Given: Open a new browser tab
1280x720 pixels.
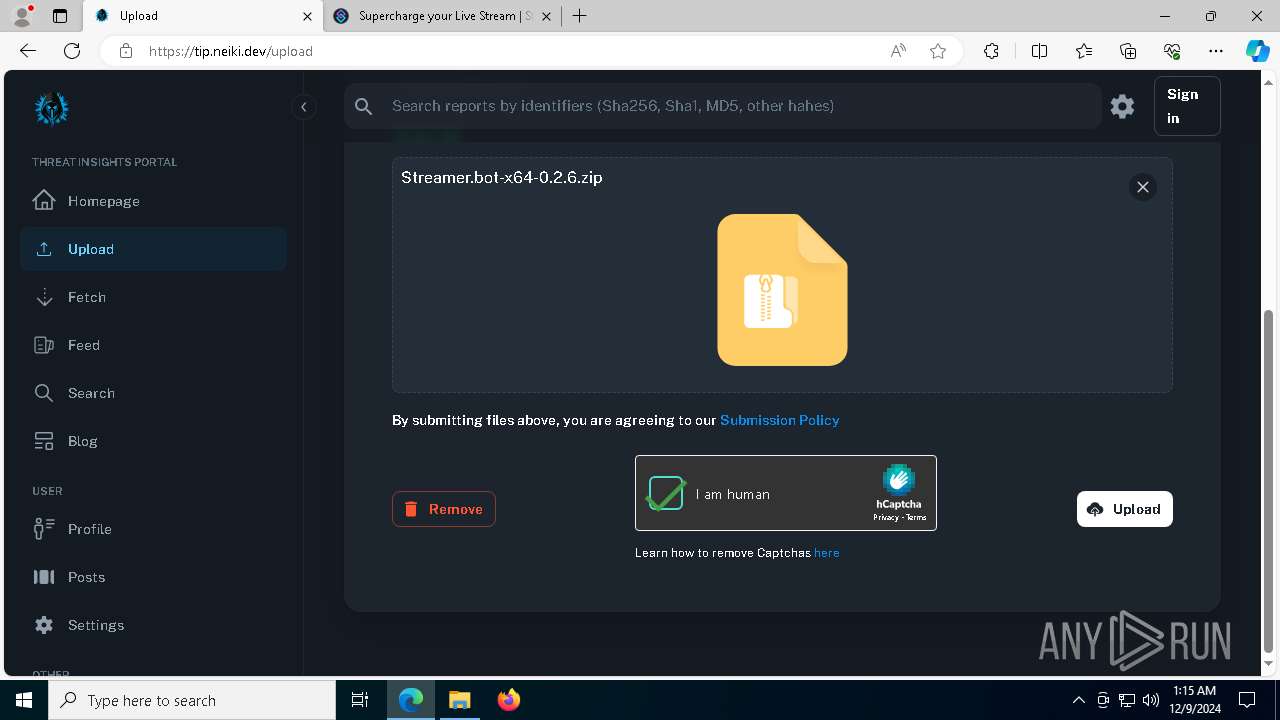Looking at the screenshot, I should (x=579, y=16).
